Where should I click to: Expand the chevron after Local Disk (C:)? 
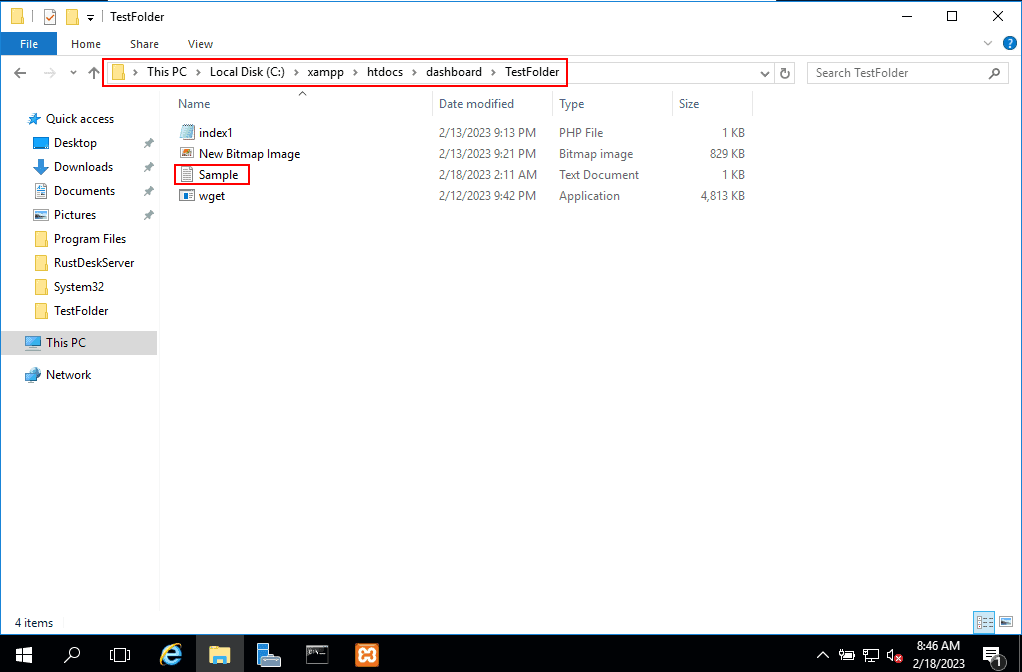tap(297, 71)
